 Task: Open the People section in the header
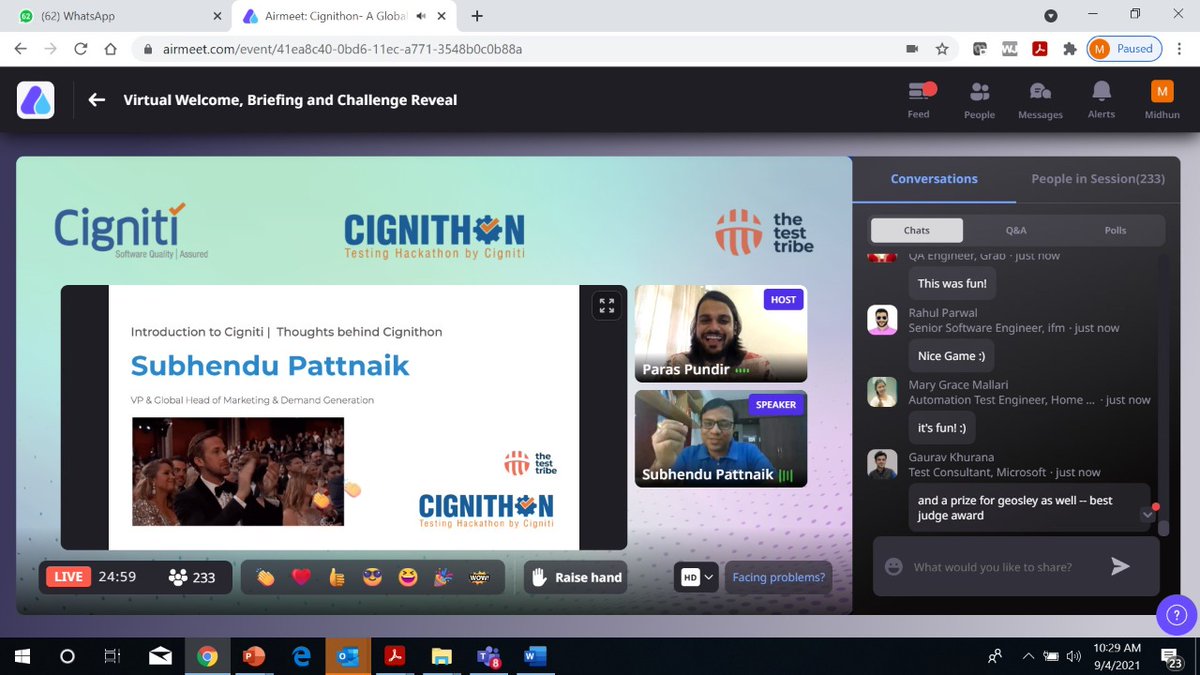[979, 92]
